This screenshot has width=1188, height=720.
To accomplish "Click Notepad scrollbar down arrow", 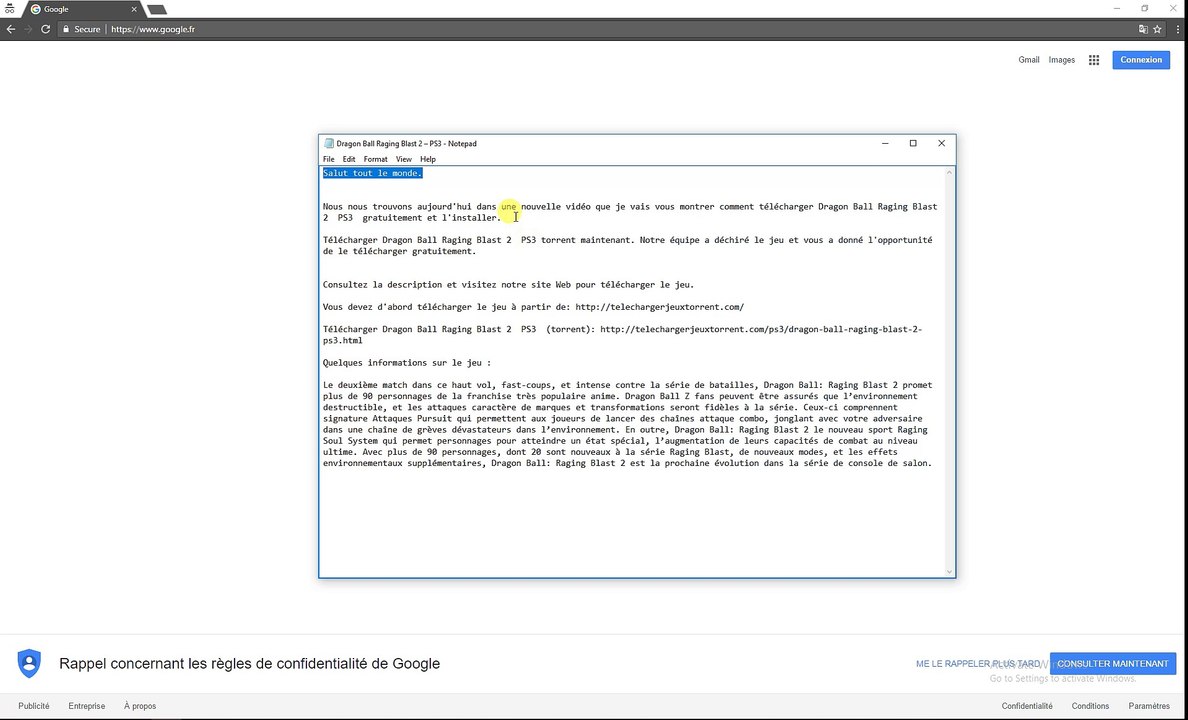I will coord(949,571).
